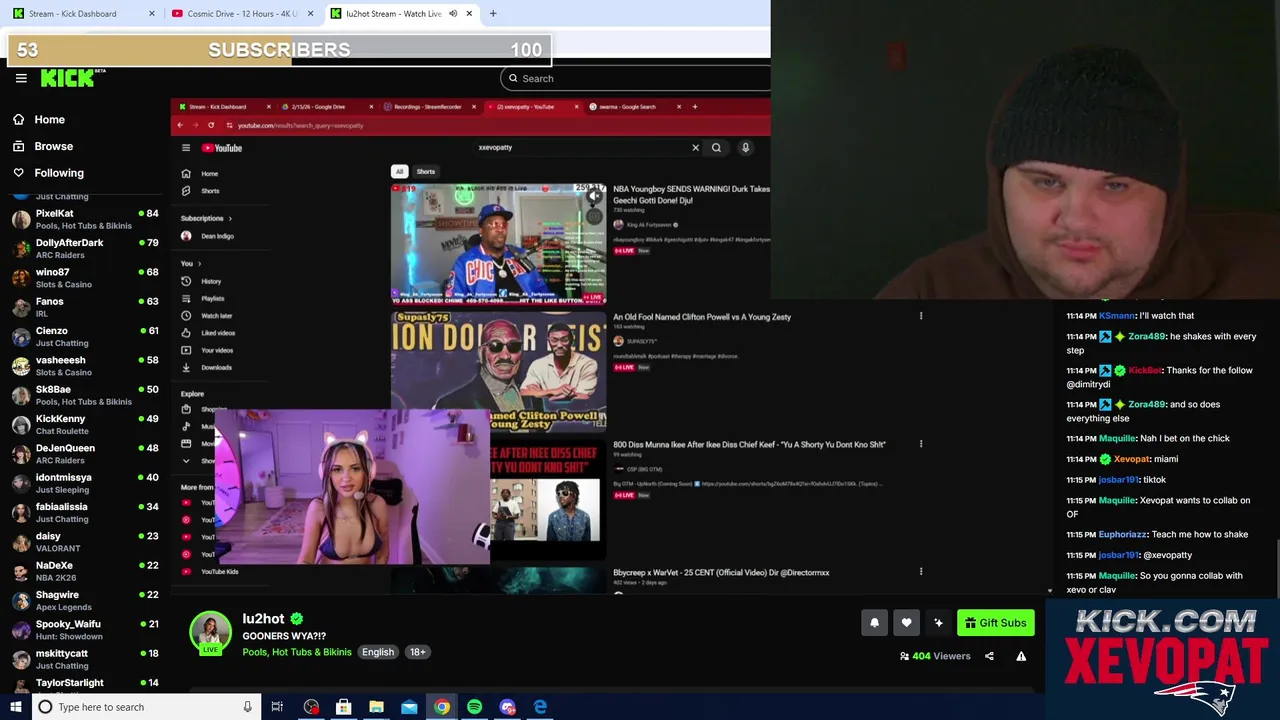Screen dimensions: 1280x720
Task: Open idontmissya channel in sidebar
Action: (85, 483)
